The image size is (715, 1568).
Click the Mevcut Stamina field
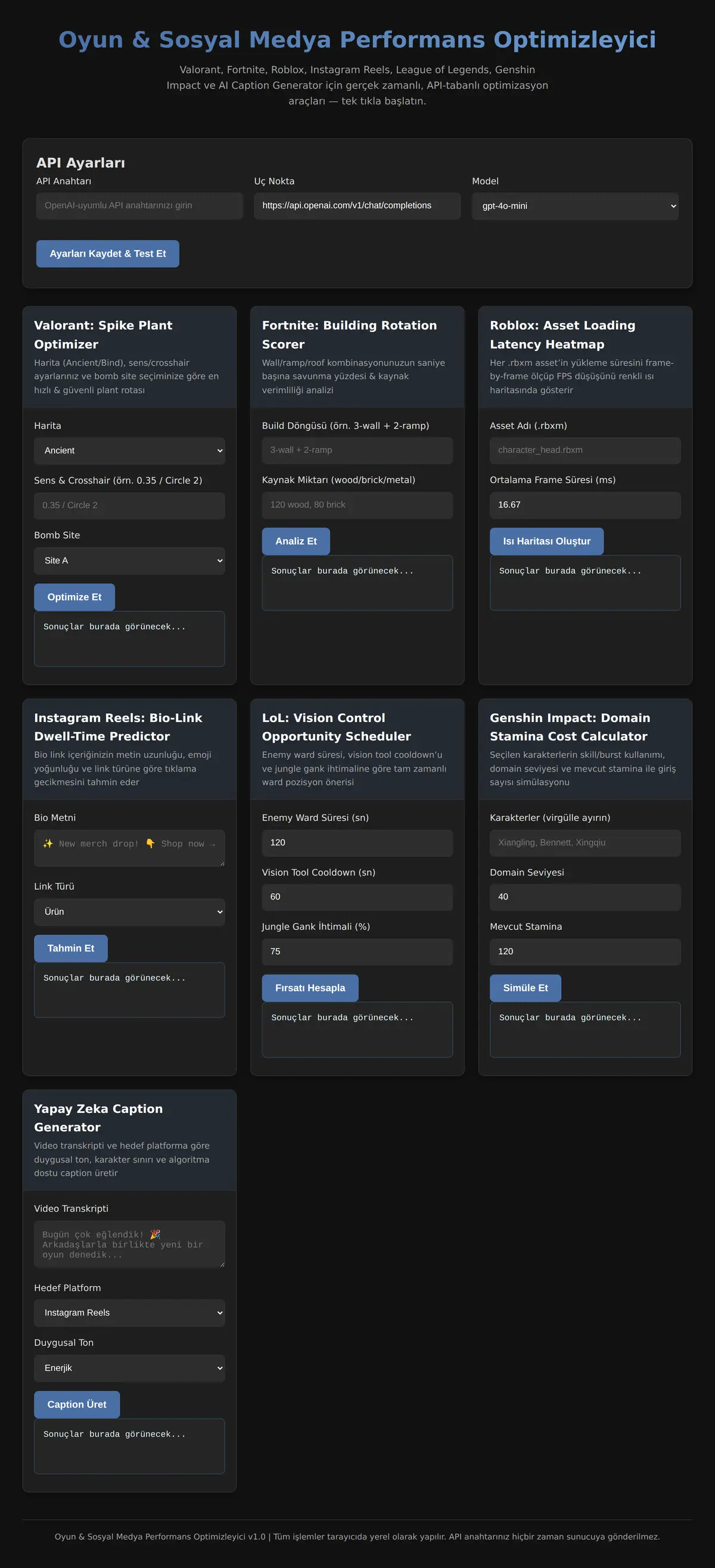[585, 952]
